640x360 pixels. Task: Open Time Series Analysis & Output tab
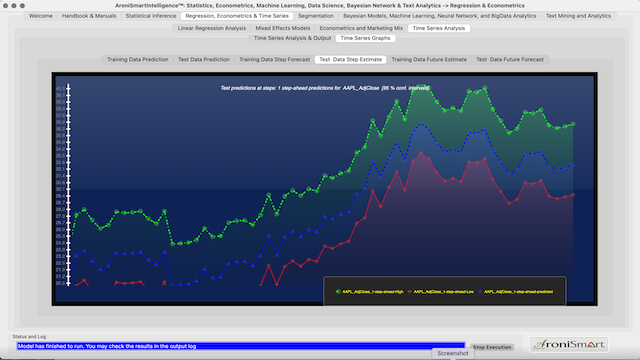click(x=292, y=38)
